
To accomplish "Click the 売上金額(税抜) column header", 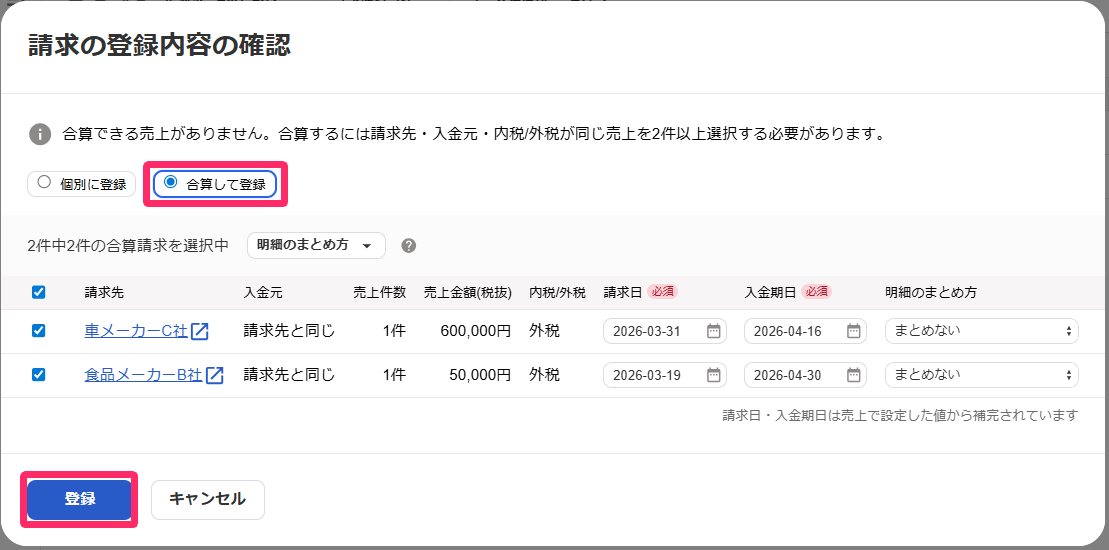I will pos(468,292).
